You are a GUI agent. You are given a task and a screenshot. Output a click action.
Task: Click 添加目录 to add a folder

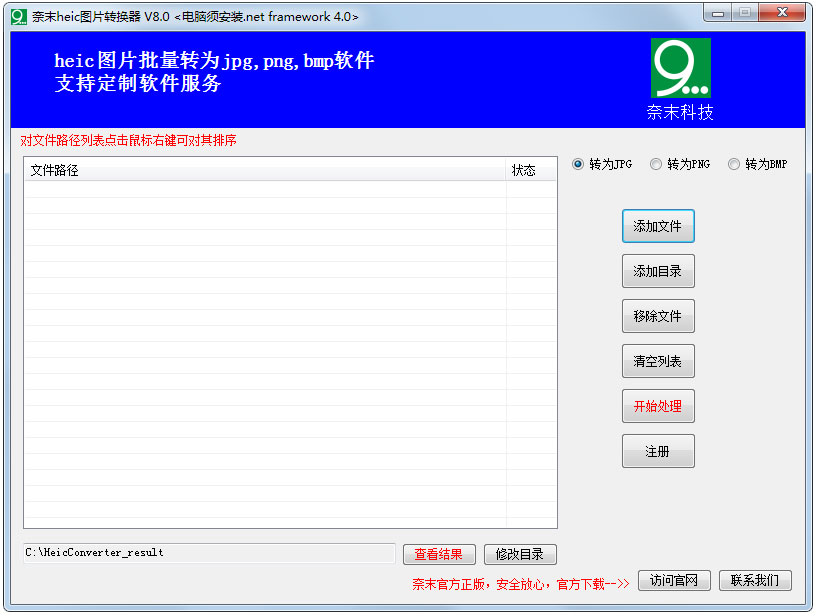coord(658,271)
